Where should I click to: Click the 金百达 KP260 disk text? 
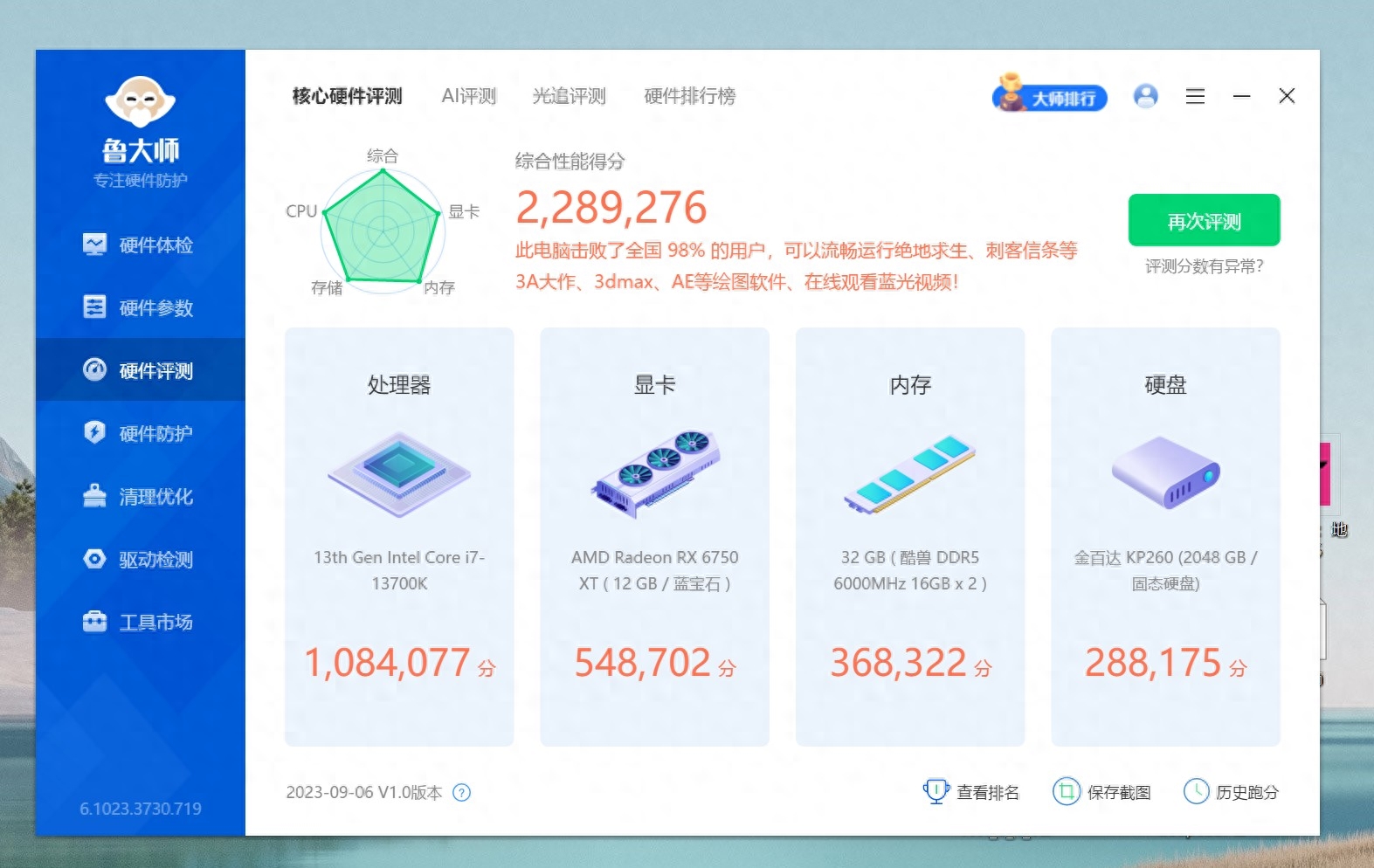click(x=1165, y=570)
